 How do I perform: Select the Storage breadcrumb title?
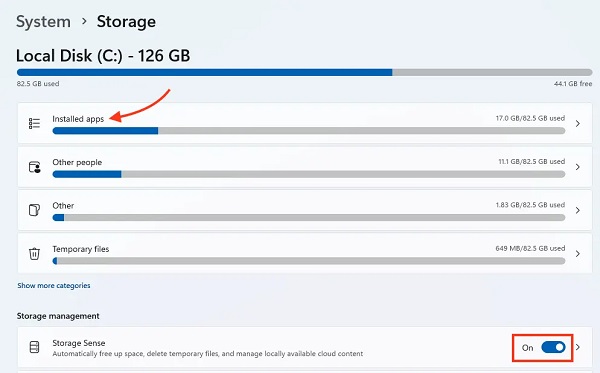click(126, 22)
